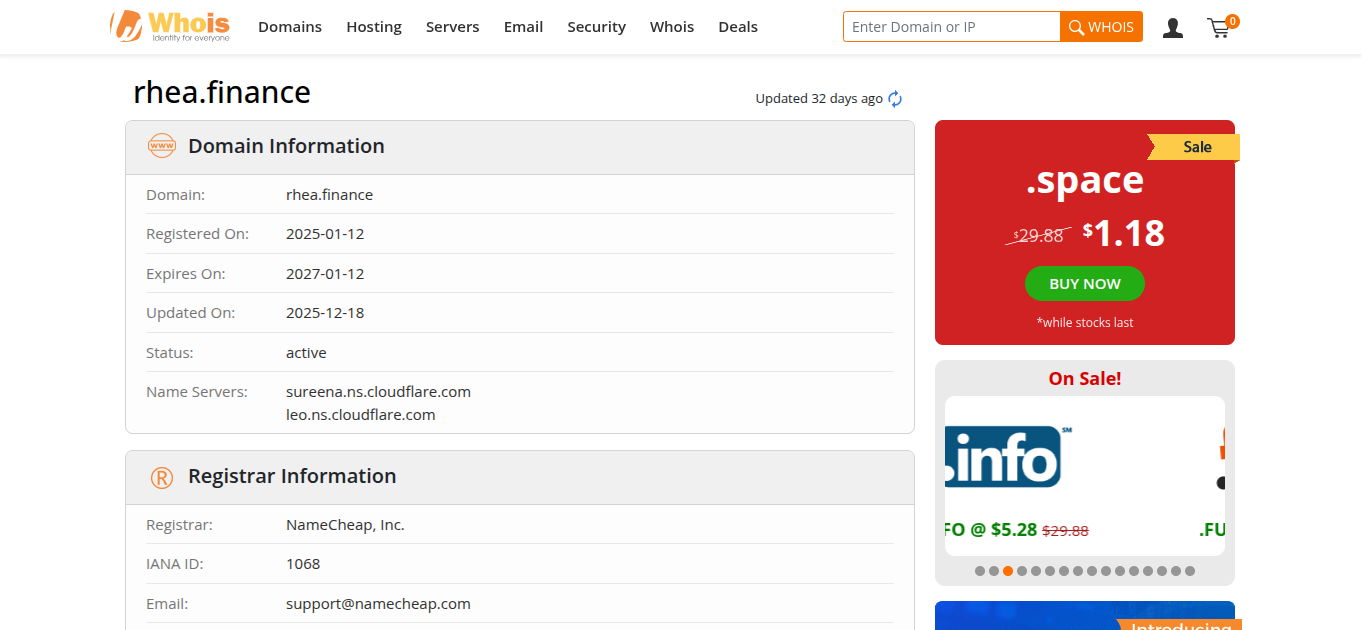1362x630 pixels.
Task: Click name server sureena.ns.cloudflare.com
Action: pyautogui.click(x=378, y=392)
